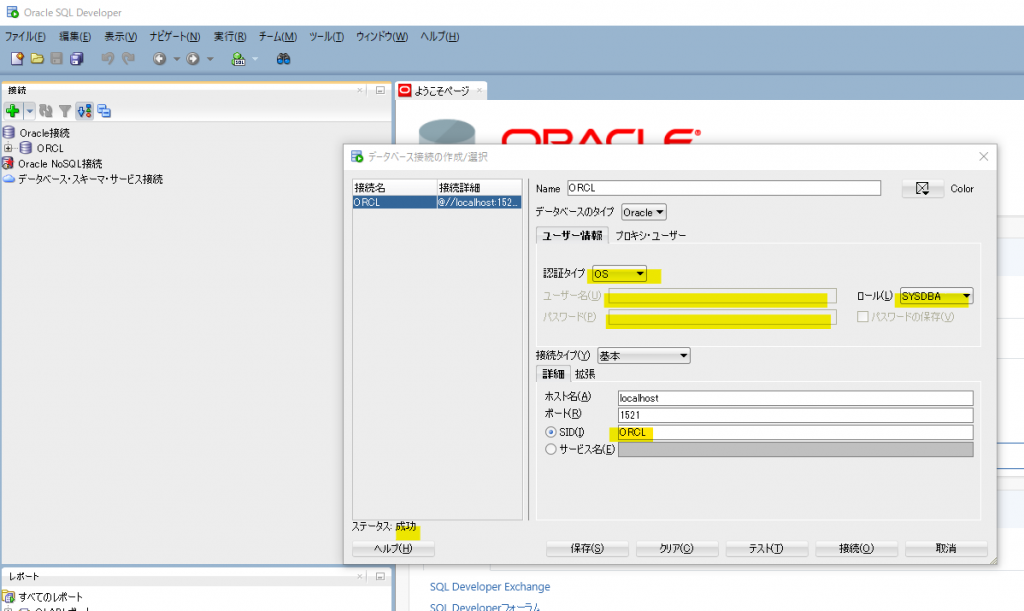This screenshot has width=1024, height=611.
Task: Open the ロール SYSDBA dropdown
Action: pos(935,296)
